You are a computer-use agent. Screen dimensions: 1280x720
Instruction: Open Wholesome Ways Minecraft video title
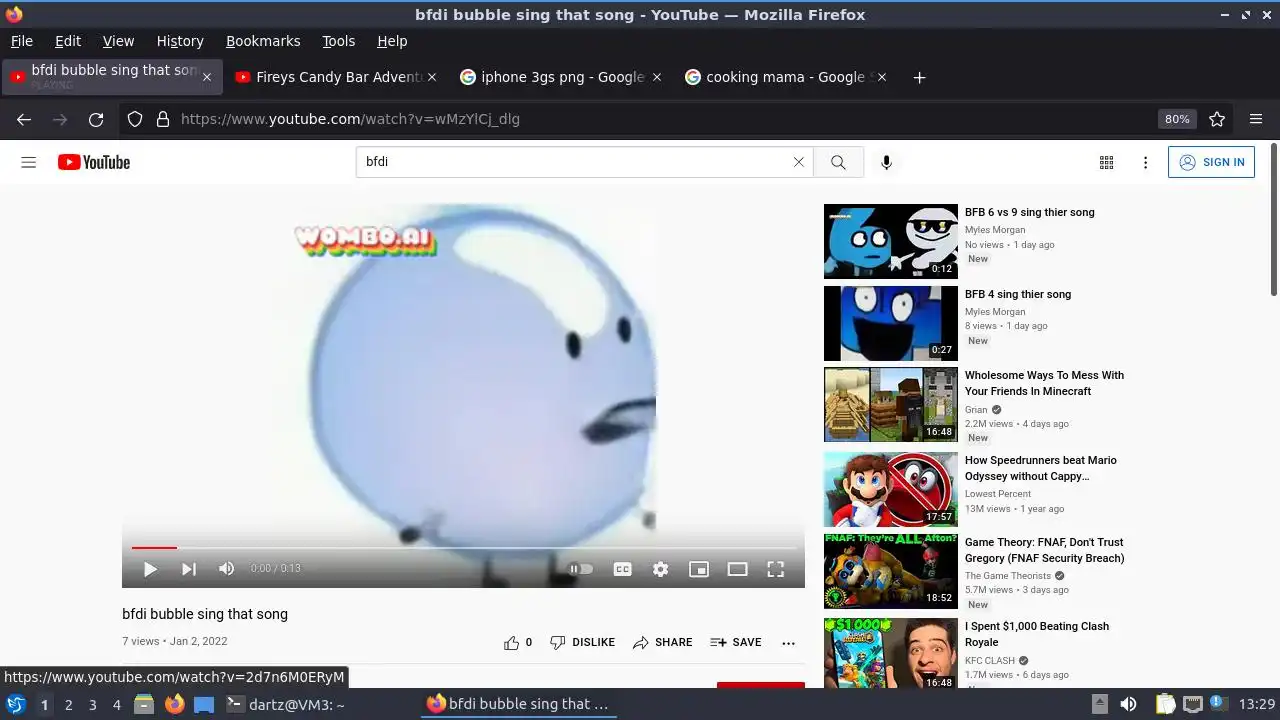point(1044,383)
